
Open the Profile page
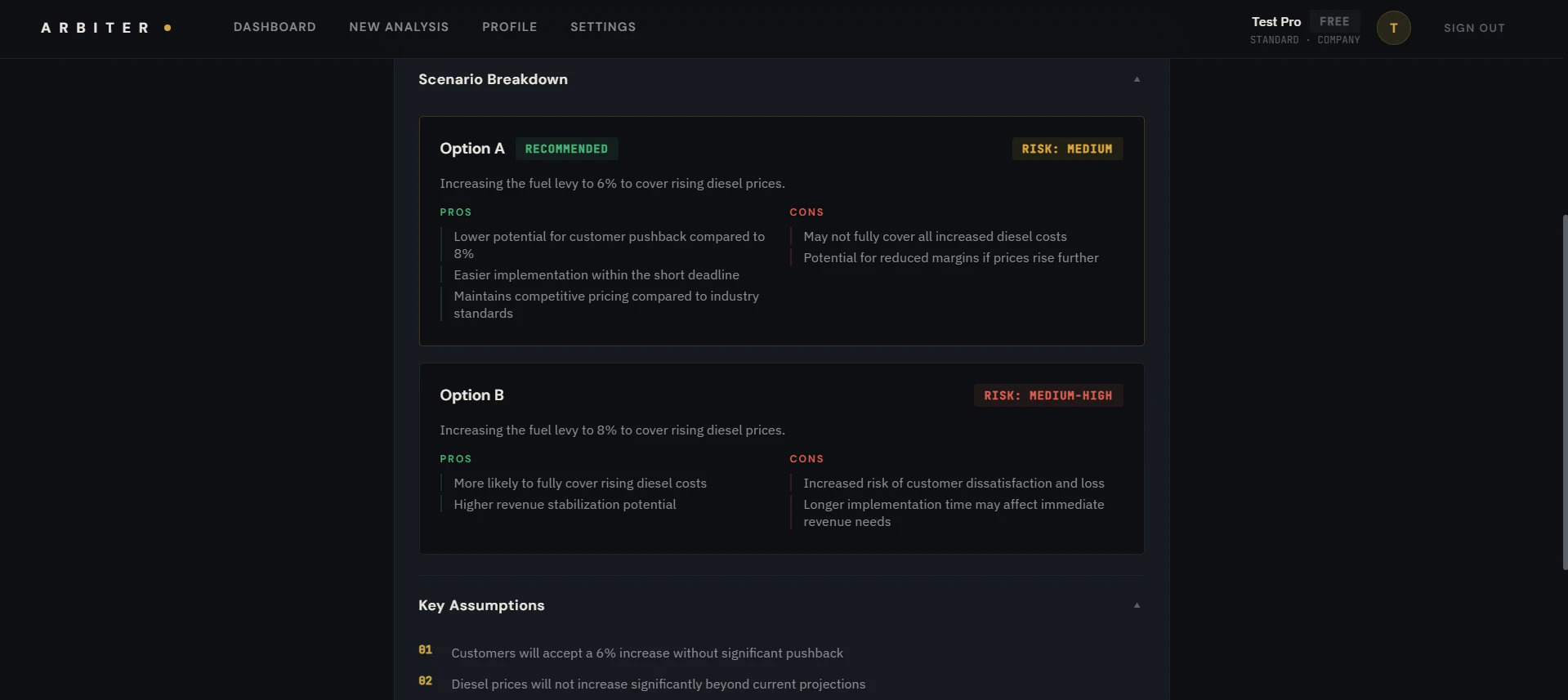pos(510,27)
